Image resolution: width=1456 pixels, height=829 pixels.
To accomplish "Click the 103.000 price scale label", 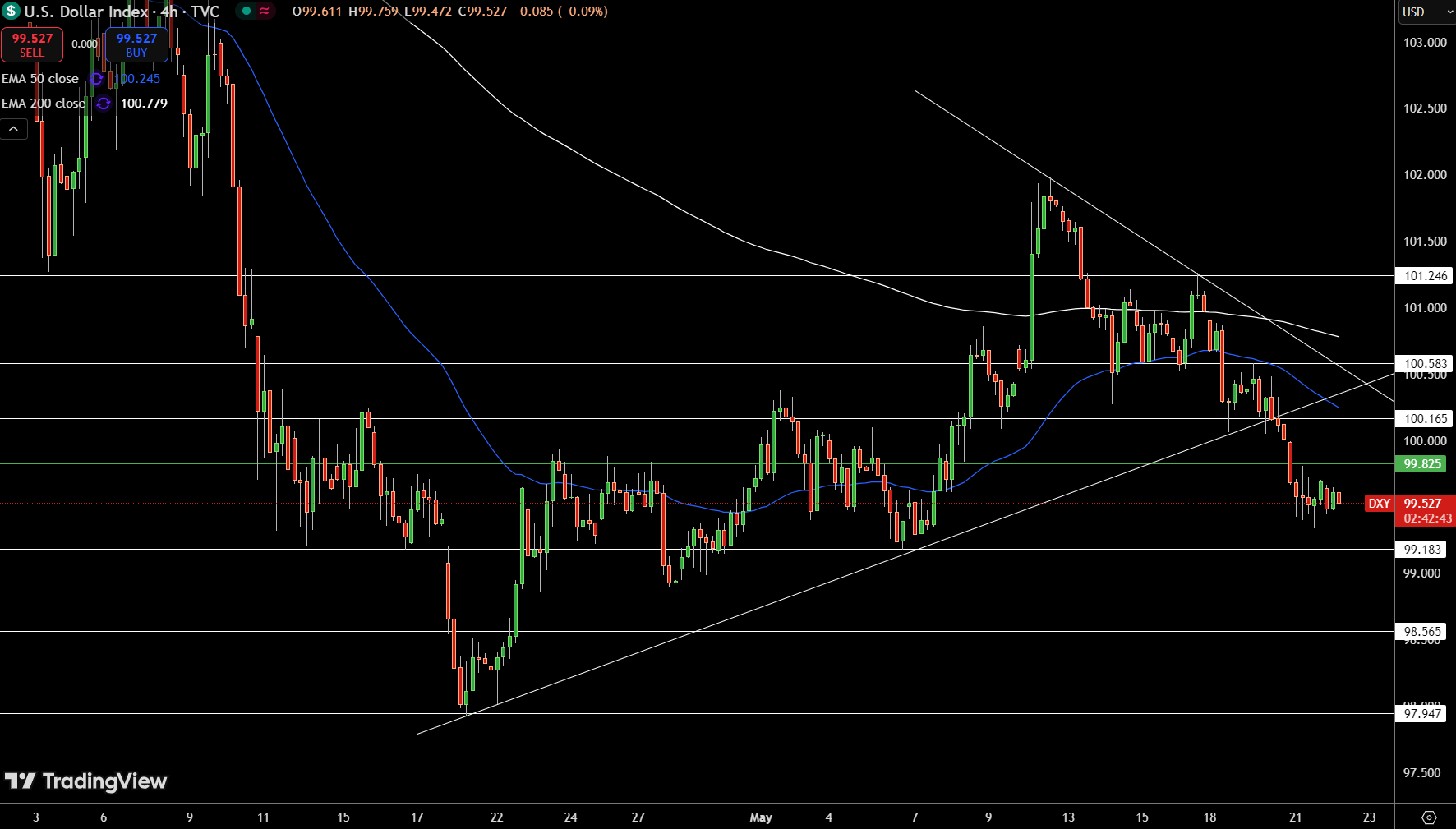I will 1425,43.
